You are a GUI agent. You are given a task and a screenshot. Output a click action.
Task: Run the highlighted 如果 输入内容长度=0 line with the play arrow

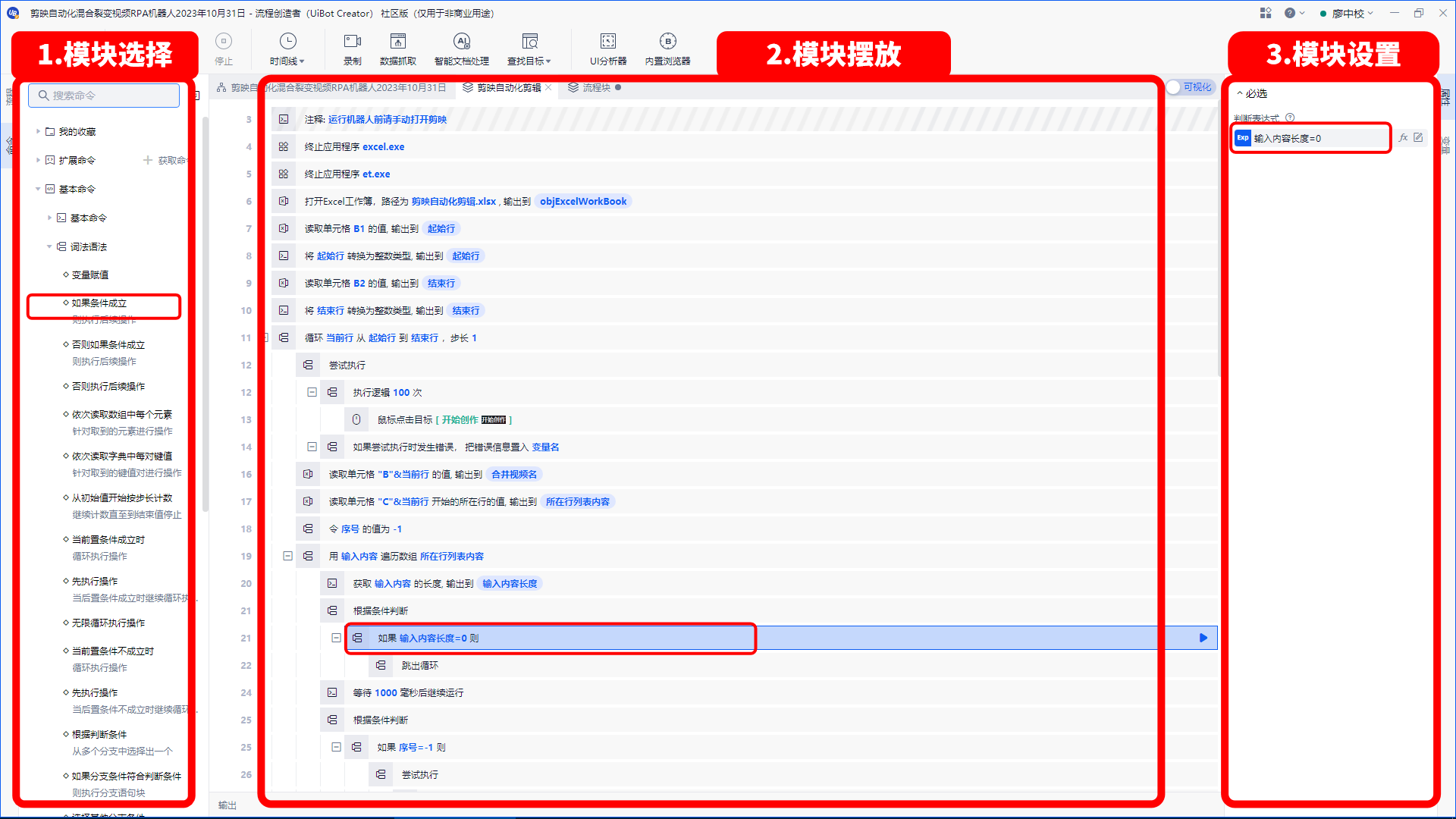point(1203,638)
